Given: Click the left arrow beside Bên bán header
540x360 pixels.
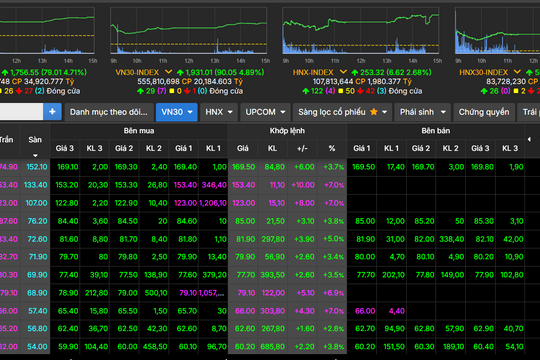Looking at the screenshot, I should [x=529, y=139].
